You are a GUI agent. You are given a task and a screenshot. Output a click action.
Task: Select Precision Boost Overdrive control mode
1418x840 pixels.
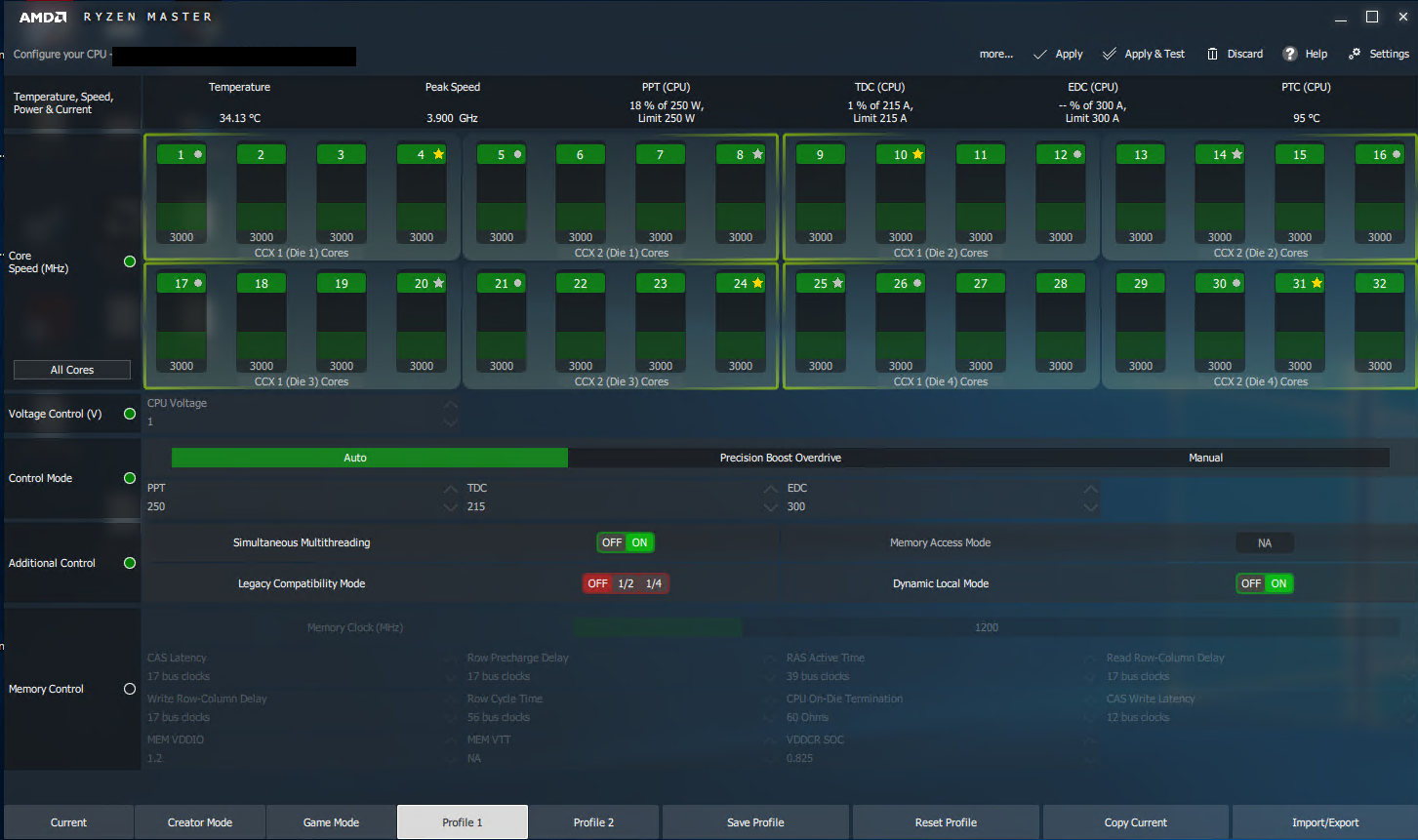coord(781,458)
